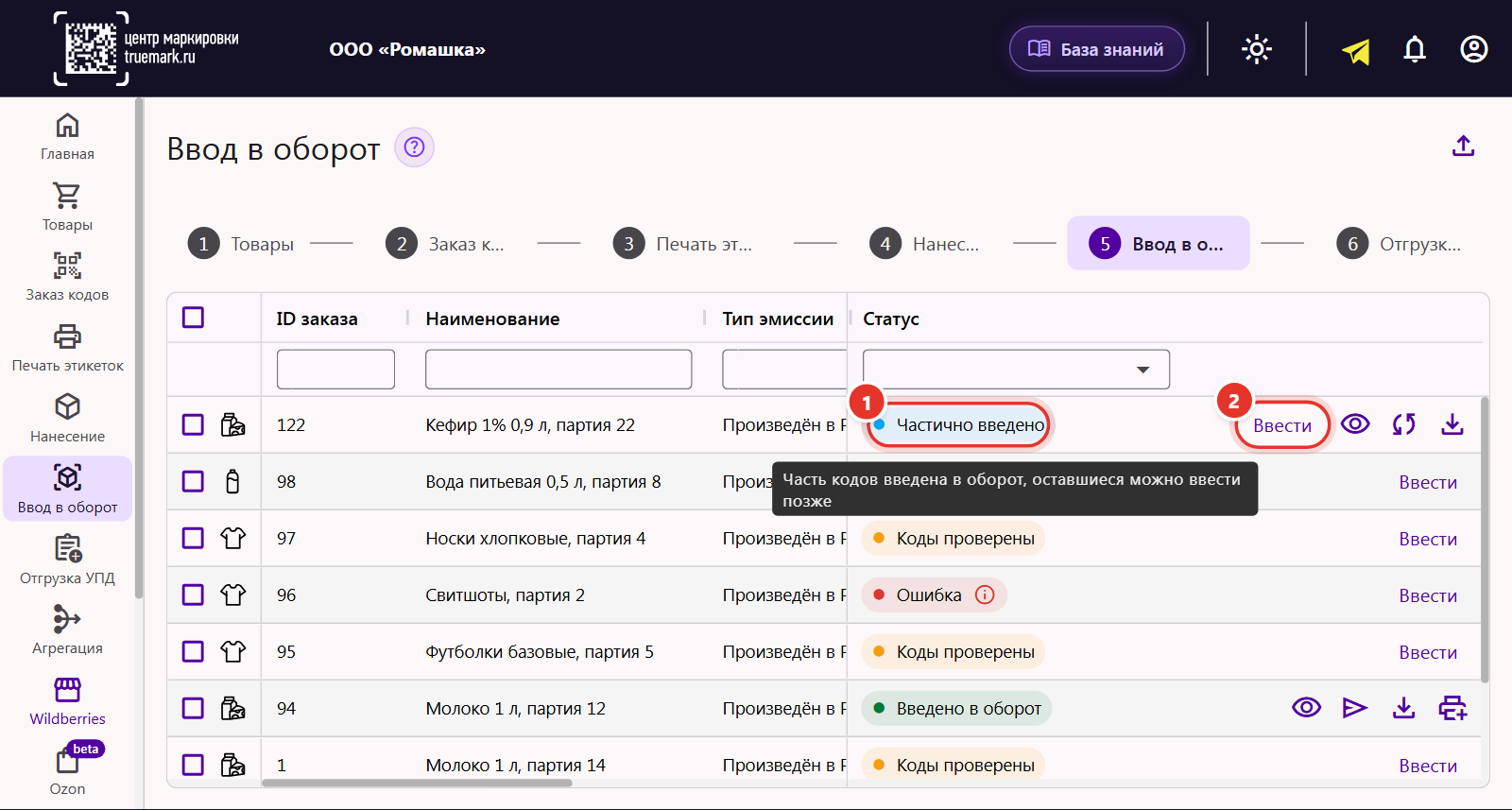Check the select-all checkbox in table header

pos(193,318)
